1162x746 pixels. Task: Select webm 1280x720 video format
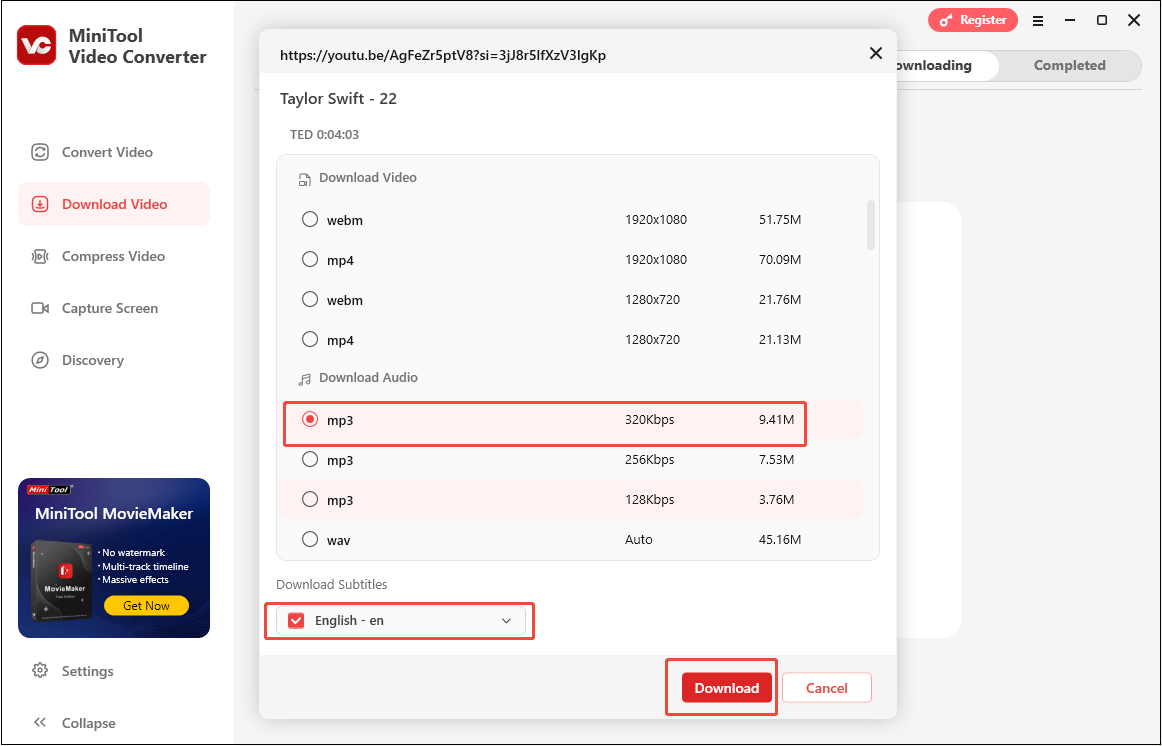pyautogui.click(x=310, y=299)
